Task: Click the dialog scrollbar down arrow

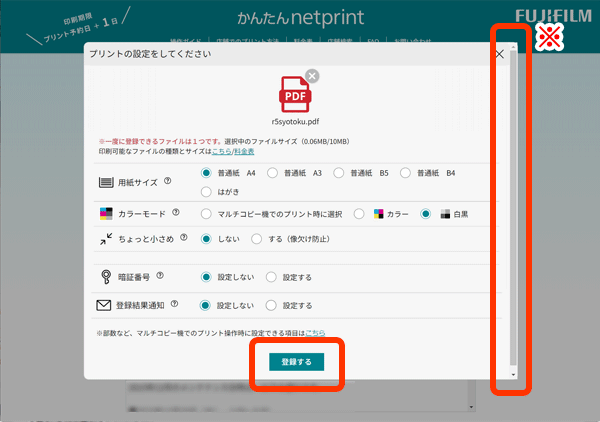Action: click(514, 375)
